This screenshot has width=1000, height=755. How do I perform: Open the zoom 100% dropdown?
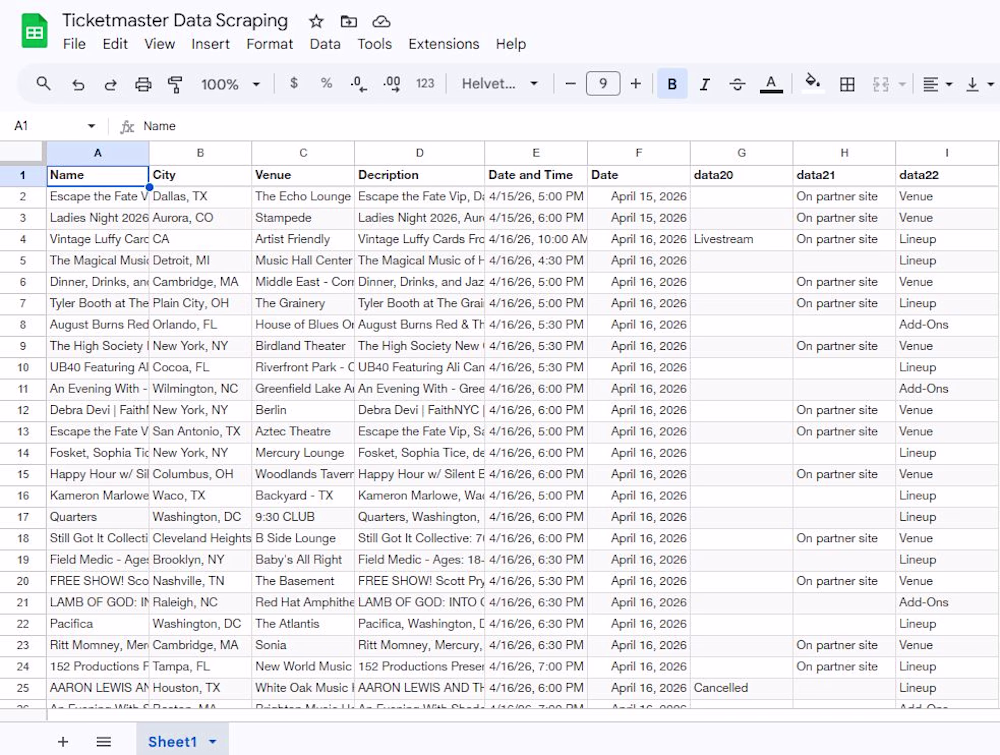point(230,84)
